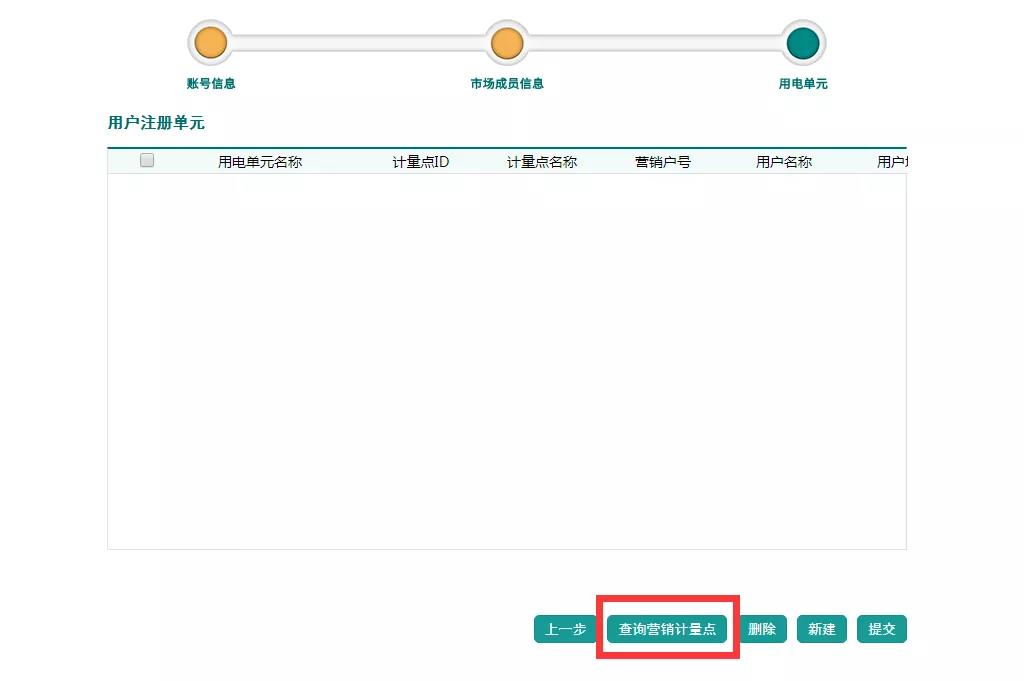Click the 删除 button
The height and width of the screenshot is (681, 1024).
coord(762,629)
